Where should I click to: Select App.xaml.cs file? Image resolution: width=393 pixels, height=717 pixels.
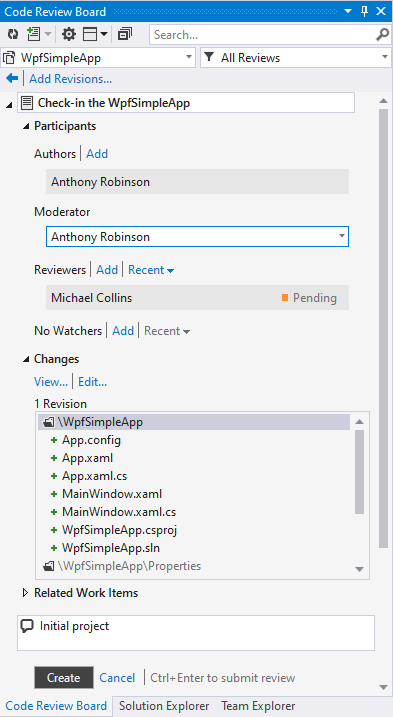[x=95, y=476]
